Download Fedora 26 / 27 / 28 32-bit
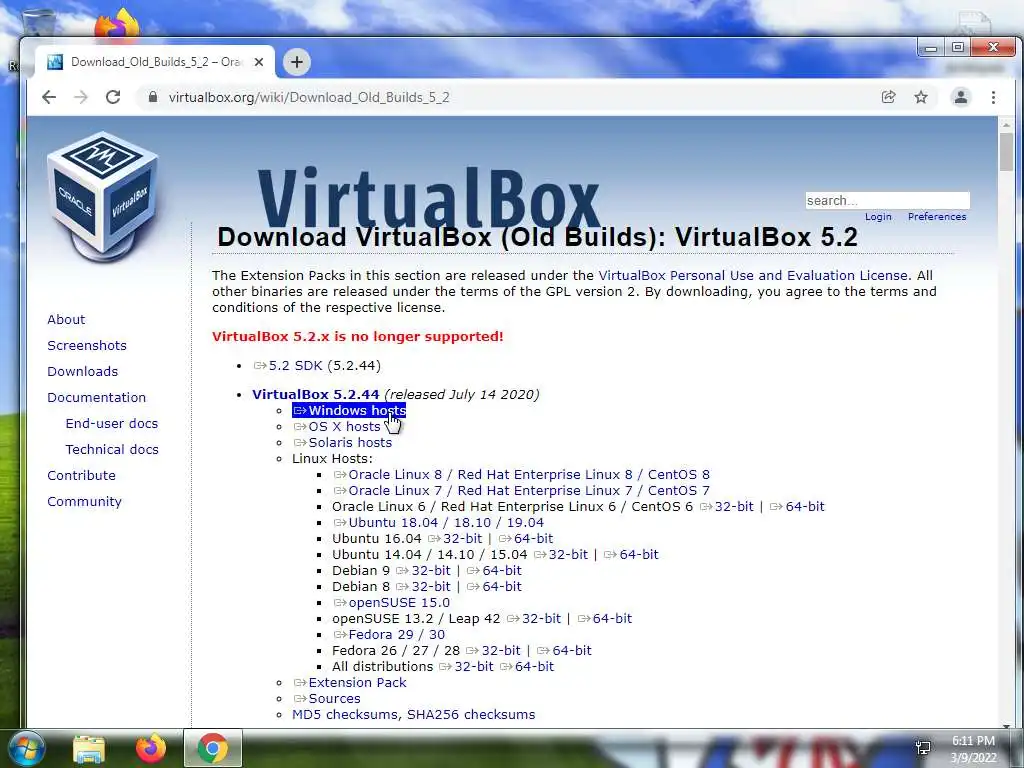The image size is (1024, 768). pyautogui.click(x=493, y=650)
